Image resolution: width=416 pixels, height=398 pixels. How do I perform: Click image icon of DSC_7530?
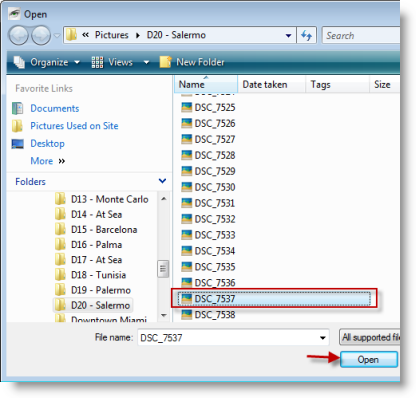tap(186, 187)
